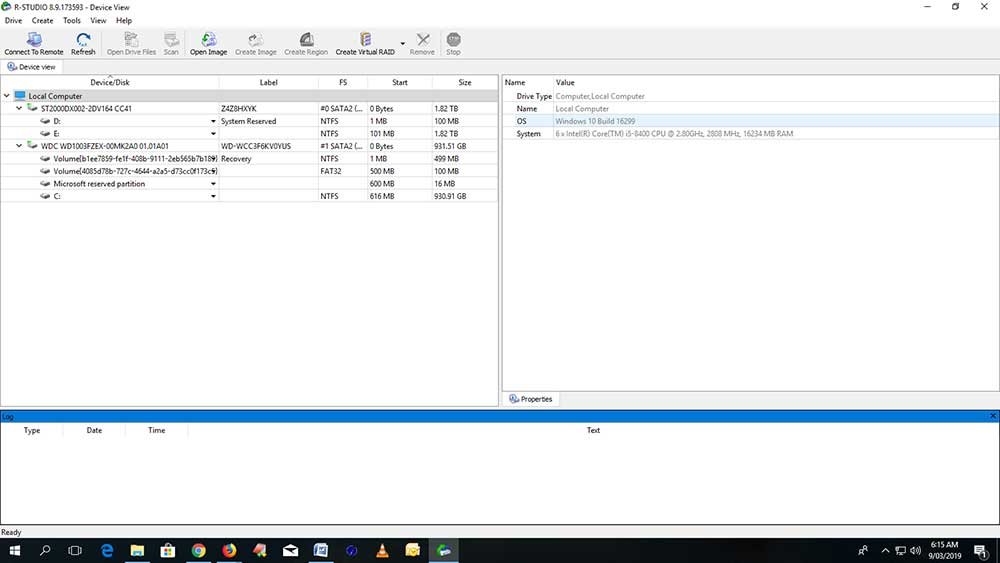Open the Drive menu
Viewport: 1000px width, 563px height.
(13, 20)
